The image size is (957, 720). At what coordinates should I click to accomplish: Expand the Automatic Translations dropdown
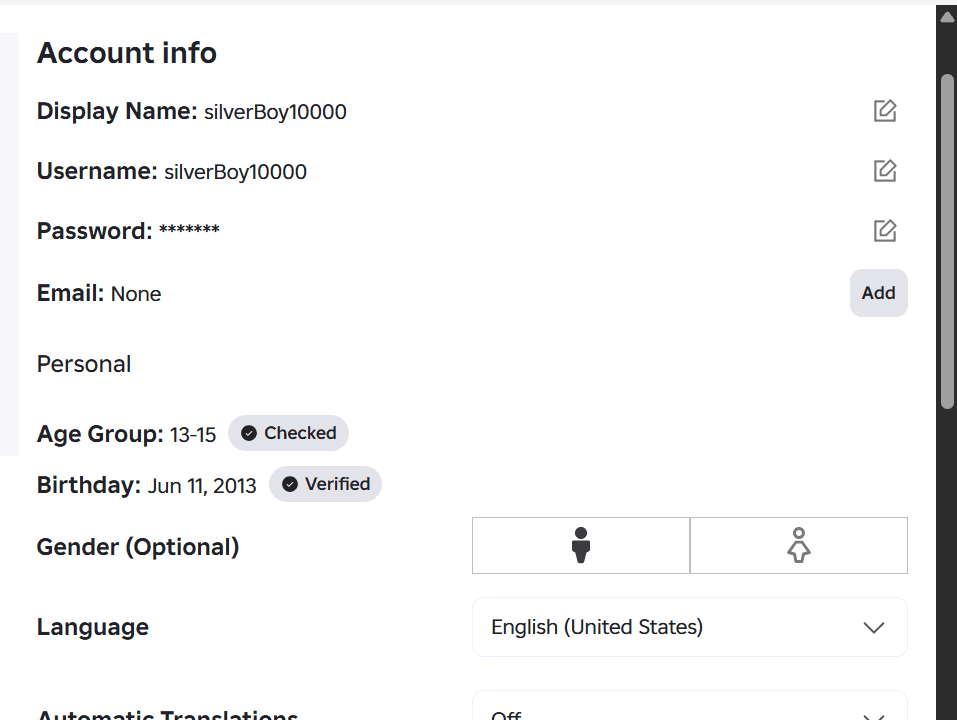(690, 706)
